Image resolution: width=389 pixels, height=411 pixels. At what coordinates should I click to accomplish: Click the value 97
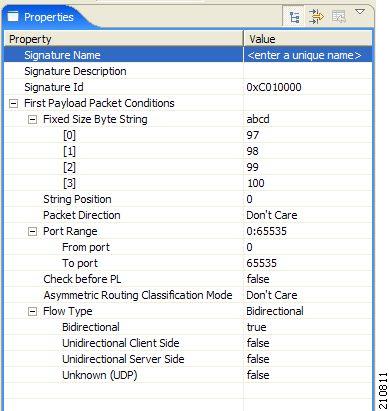coord(253,135)
